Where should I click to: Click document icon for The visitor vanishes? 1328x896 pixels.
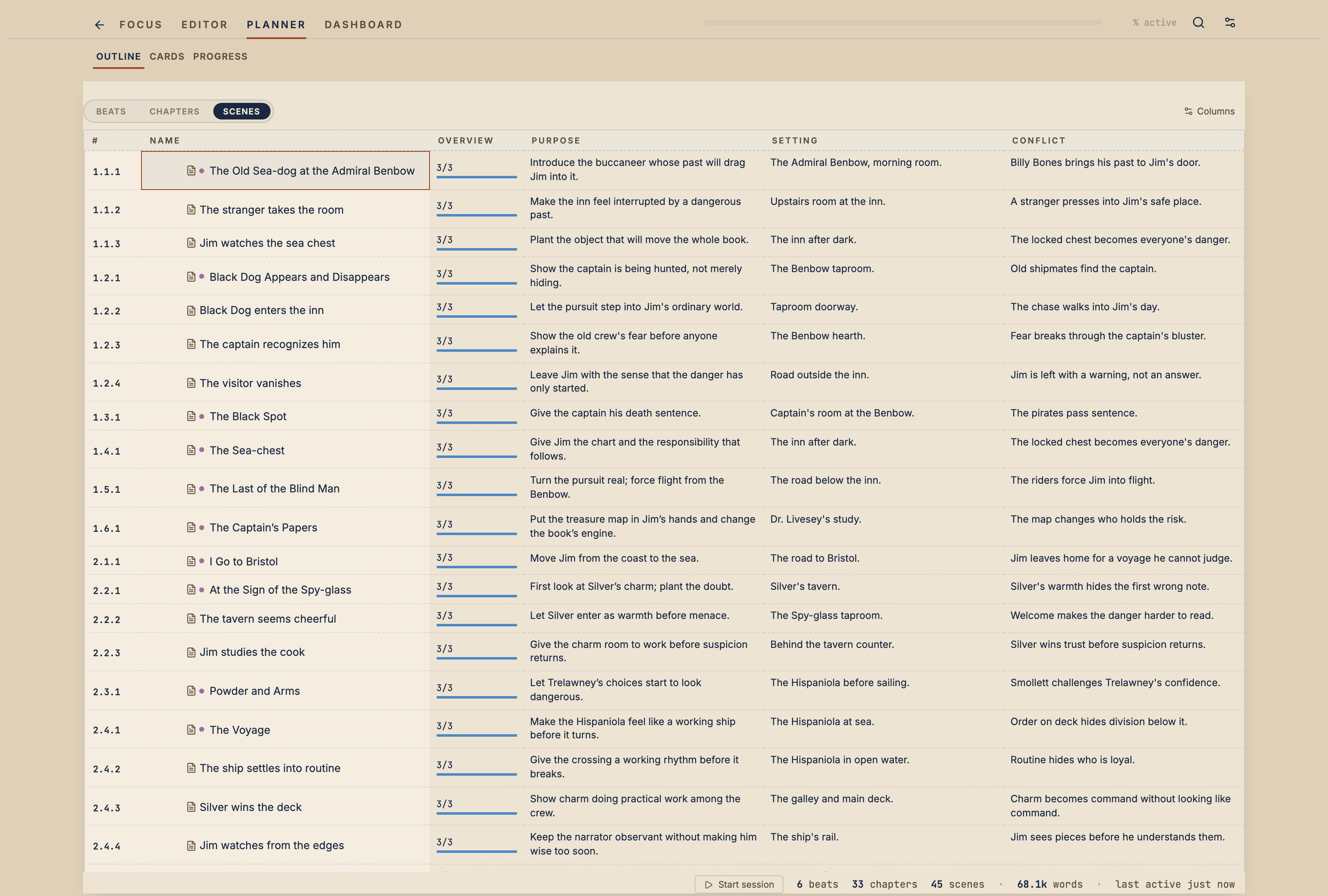tap(191, 383)
